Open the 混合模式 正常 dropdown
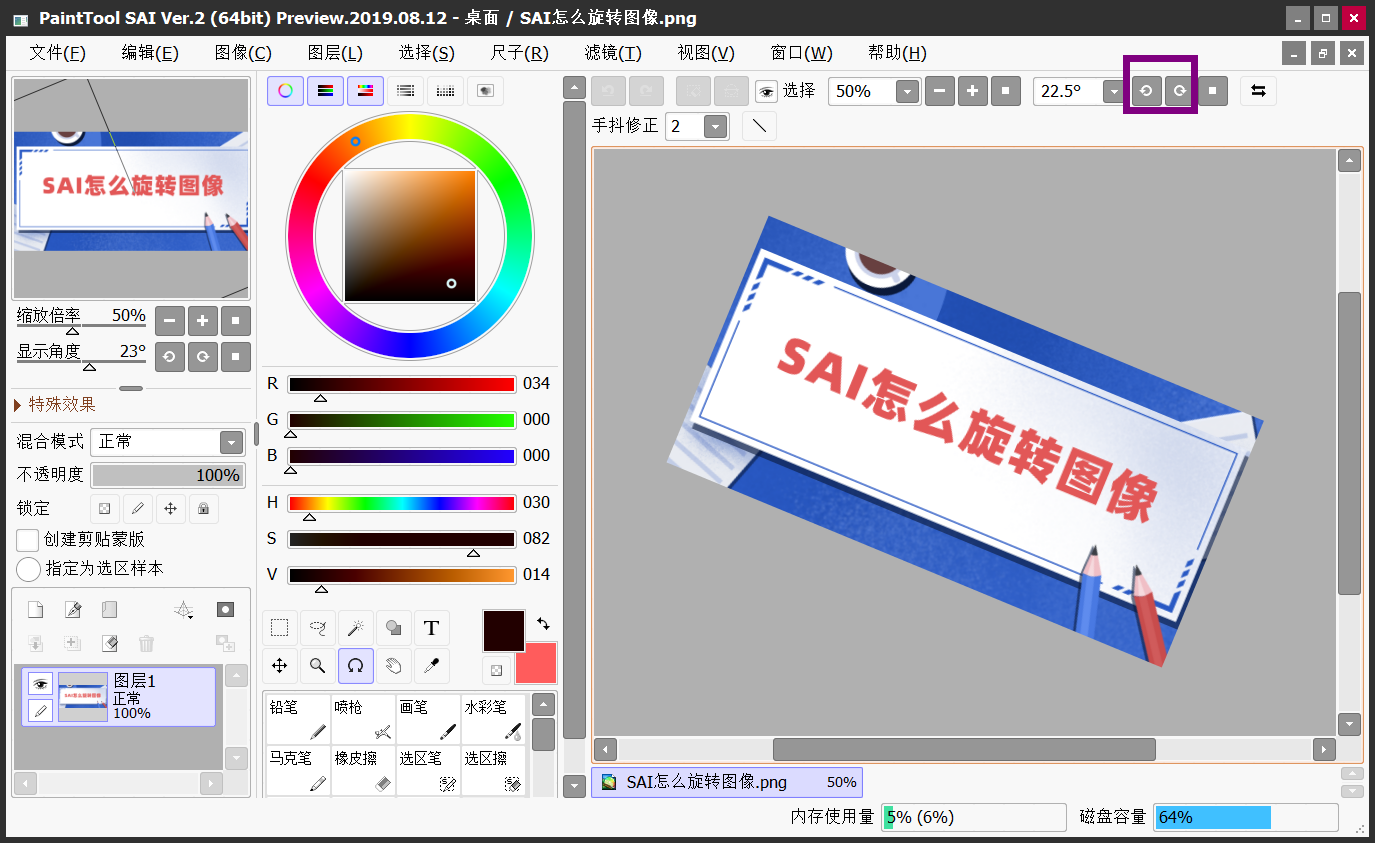1375x843 pixels. click(x=232, y=442)
